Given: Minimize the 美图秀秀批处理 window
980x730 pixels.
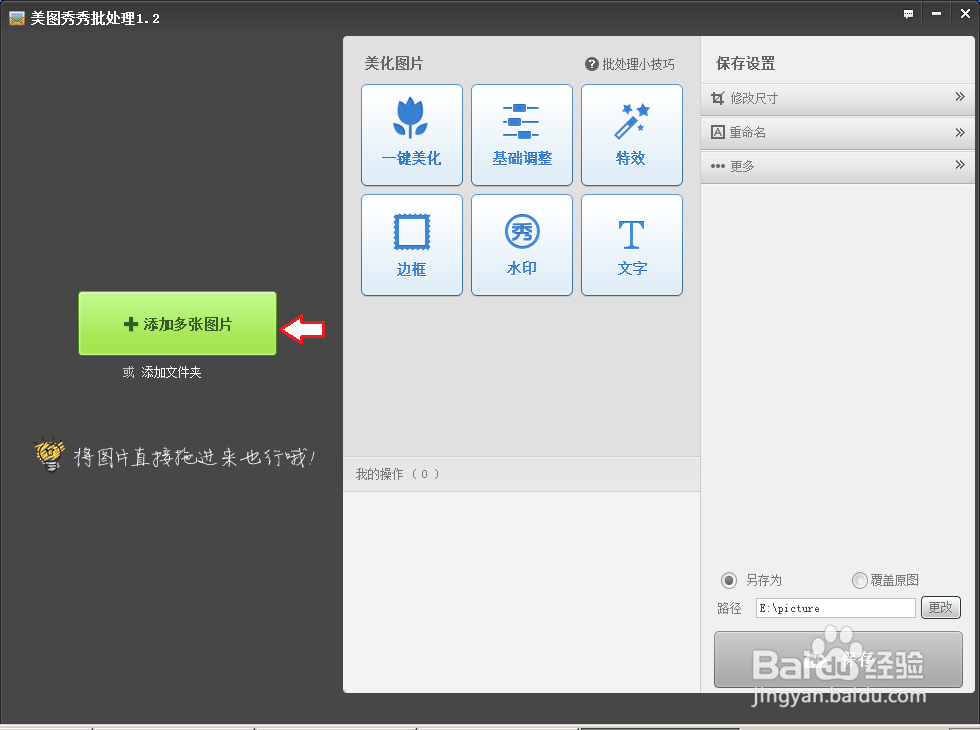Looking at the screenshot, I should 936,14.
